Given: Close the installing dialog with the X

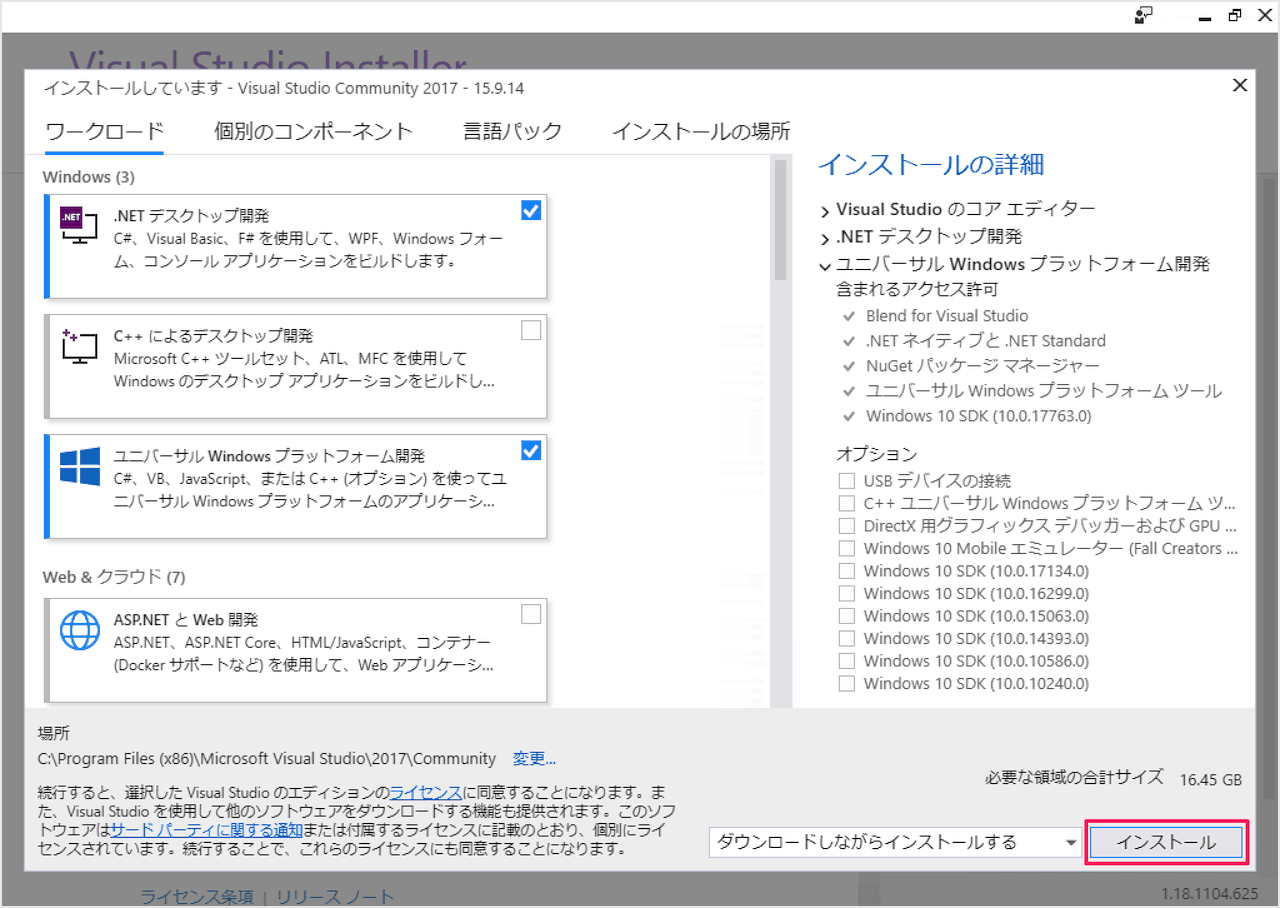Looking at the screenshot, I should pos(1240,86).
